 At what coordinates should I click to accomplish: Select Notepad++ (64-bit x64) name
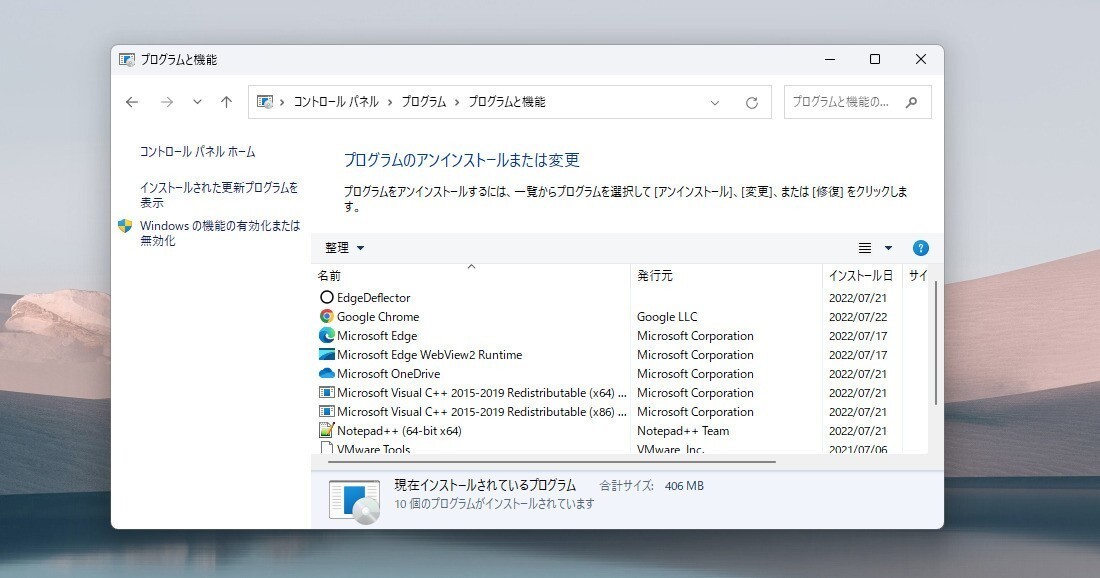coord(399,430)
